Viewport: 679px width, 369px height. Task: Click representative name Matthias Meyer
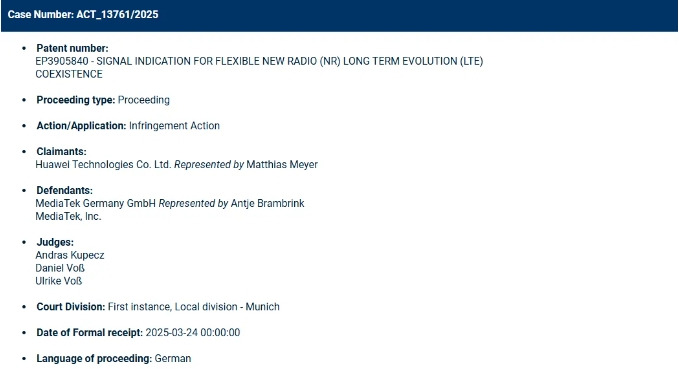coord(282,165)
